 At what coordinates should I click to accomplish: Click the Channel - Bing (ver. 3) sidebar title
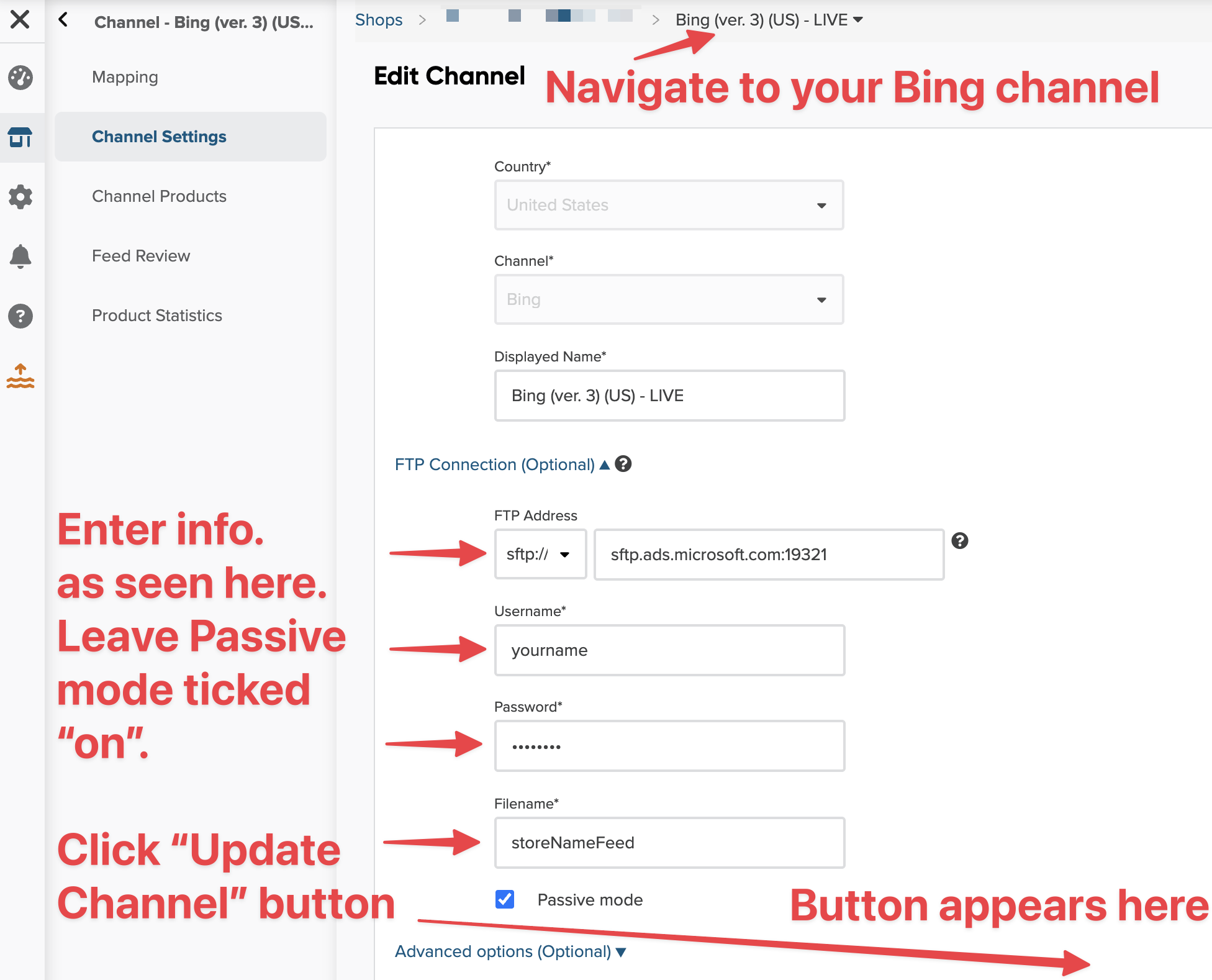[204, 22]
